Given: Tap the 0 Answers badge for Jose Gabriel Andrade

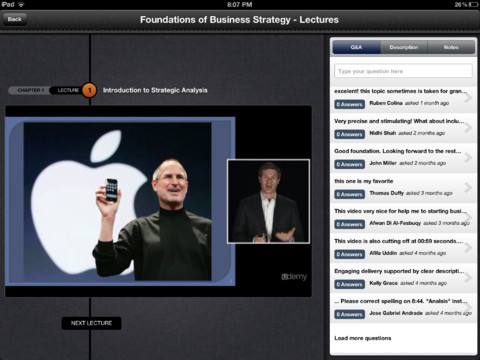Looking at the screenshot, I should coord(349,314).
